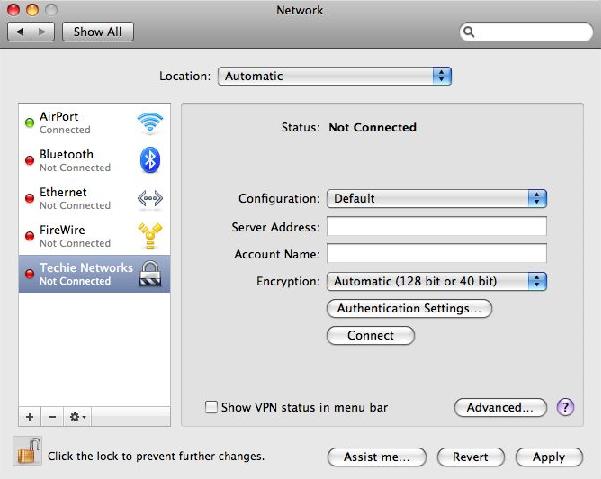The height and width of the screenshot is (479, 601).
Task: Click the blue Bluetooth icon
Action: click(150, 160)
